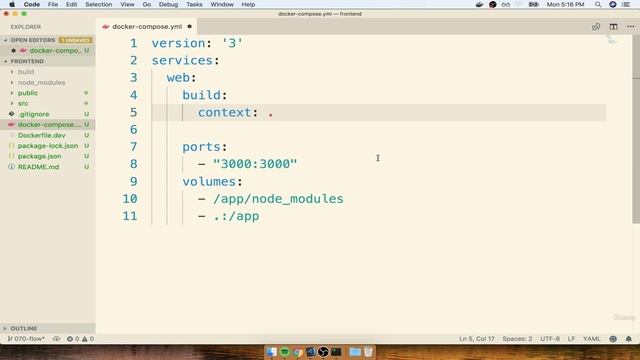Screen dimensions: 640x360
Task: Open the Notification Center list icon
Action: pyautogui.click(x=626, y=4)
